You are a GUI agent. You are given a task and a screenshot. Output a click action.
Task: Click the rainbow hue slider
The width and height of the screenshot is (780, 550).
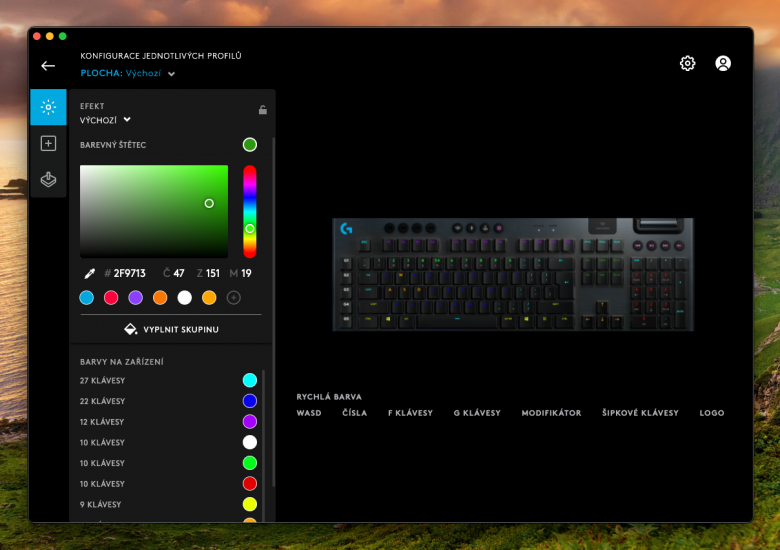coord(250,211)
